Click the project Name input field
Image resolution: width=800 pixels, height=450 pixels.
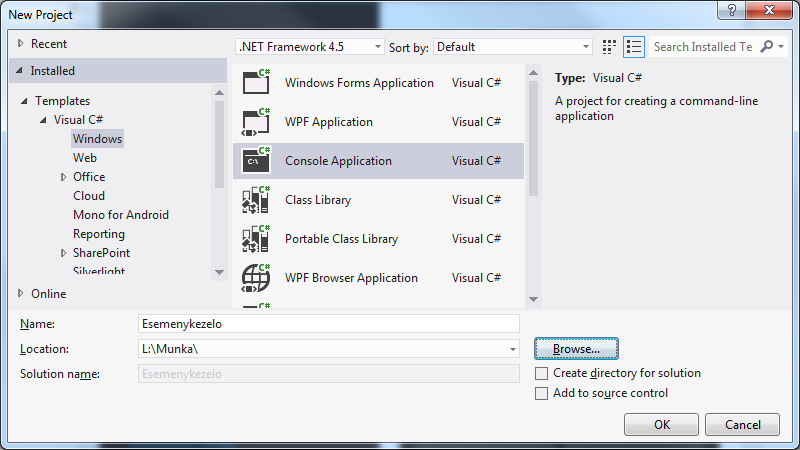click(x=329, y=324)
